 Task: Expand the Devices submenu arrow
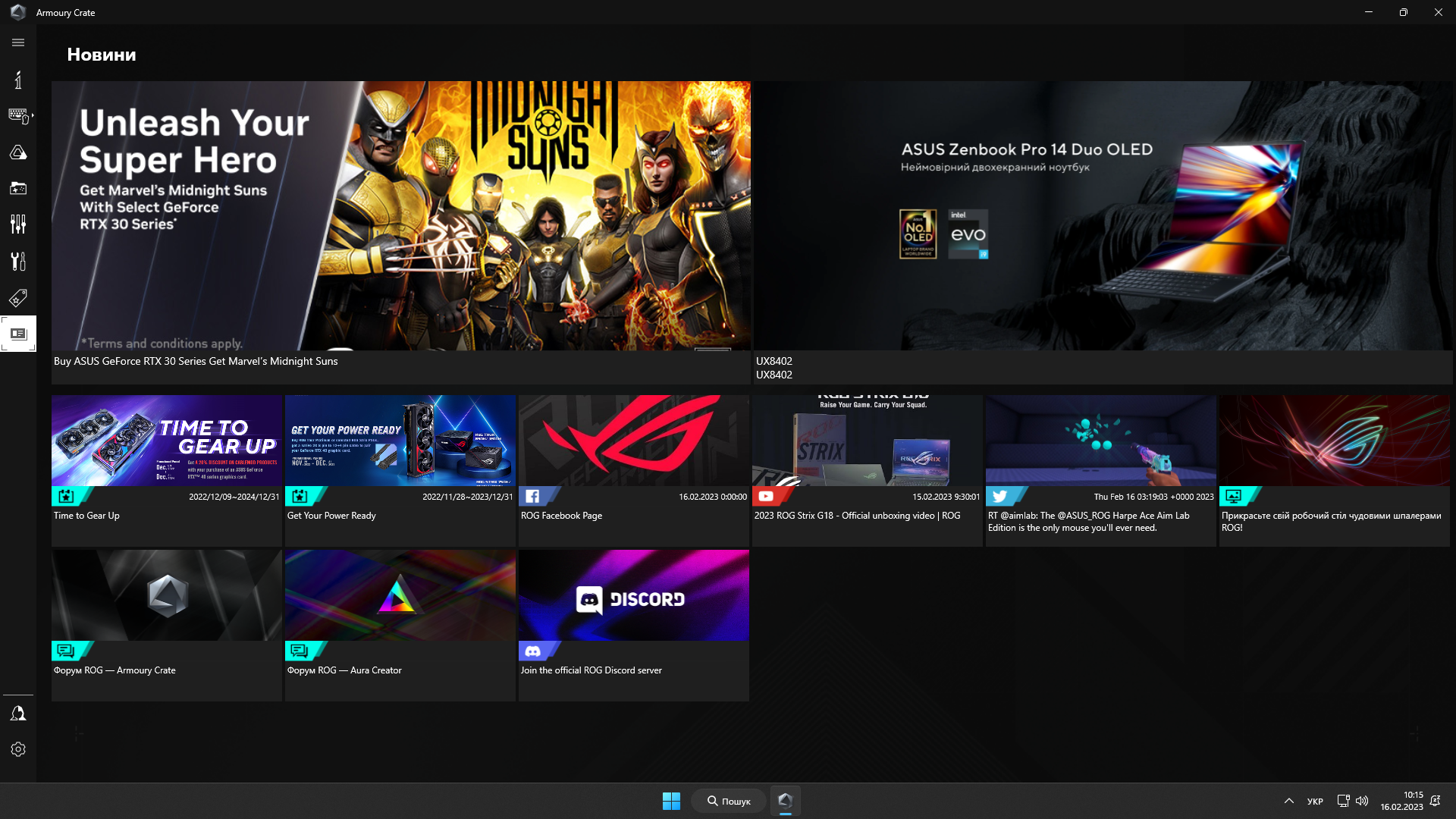pyautogui.click(x=33, y=115)
